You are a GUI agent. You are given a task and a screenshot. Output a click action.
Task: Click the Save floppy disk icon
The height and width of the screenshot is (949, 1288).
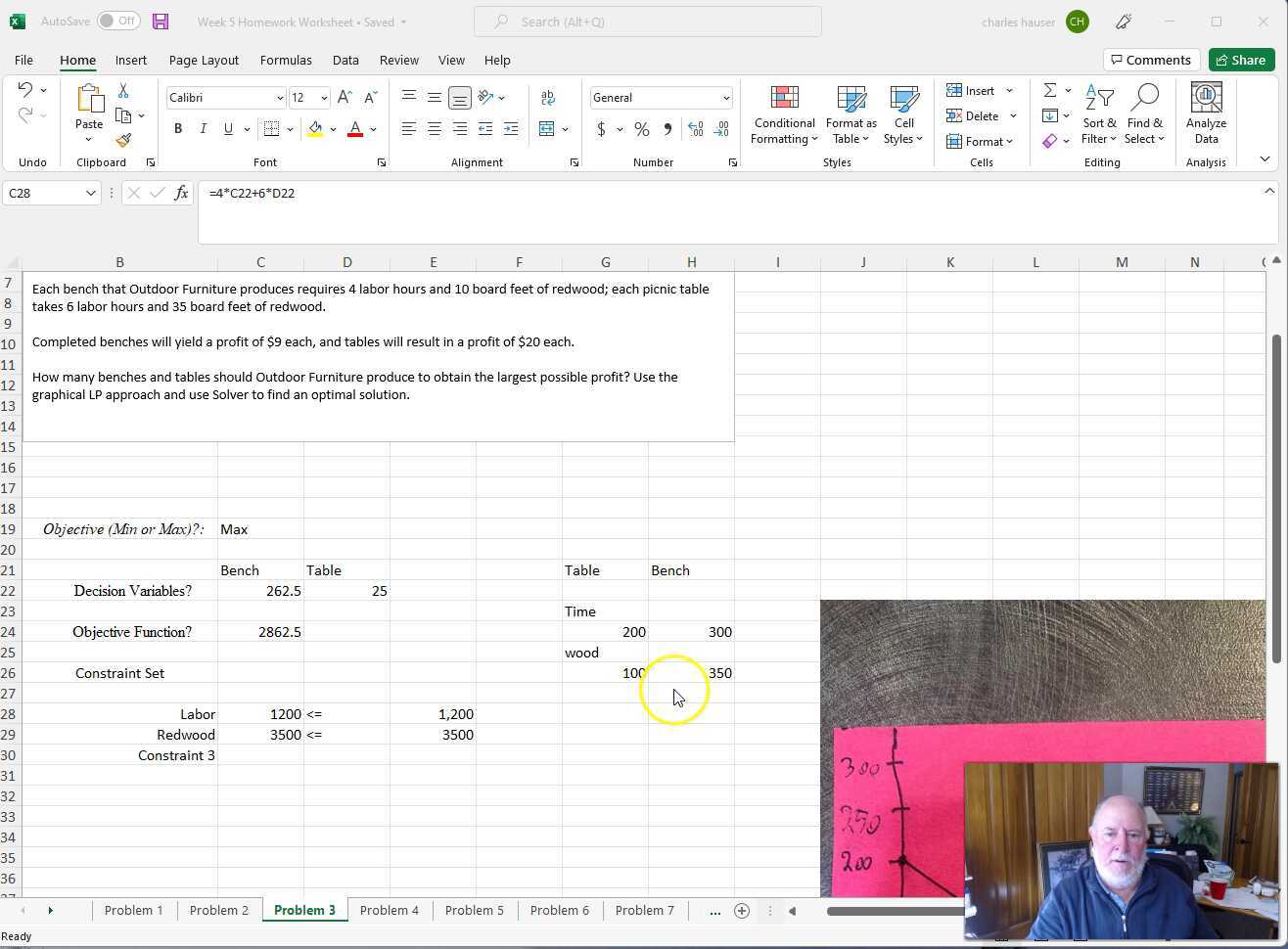coord(161,22)
